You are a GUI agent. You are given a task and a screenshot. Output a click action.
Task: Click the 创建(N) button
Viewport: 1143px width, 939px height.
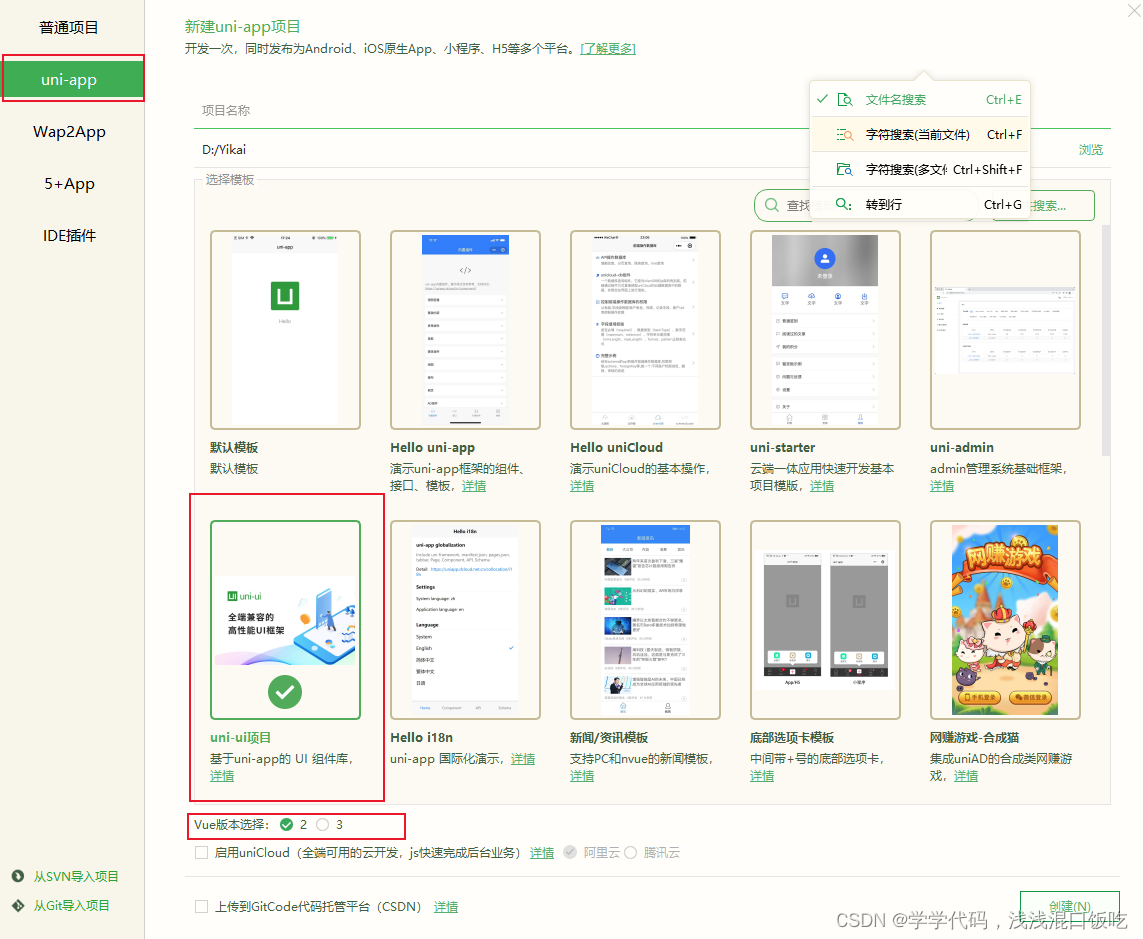click(1069, 906)
